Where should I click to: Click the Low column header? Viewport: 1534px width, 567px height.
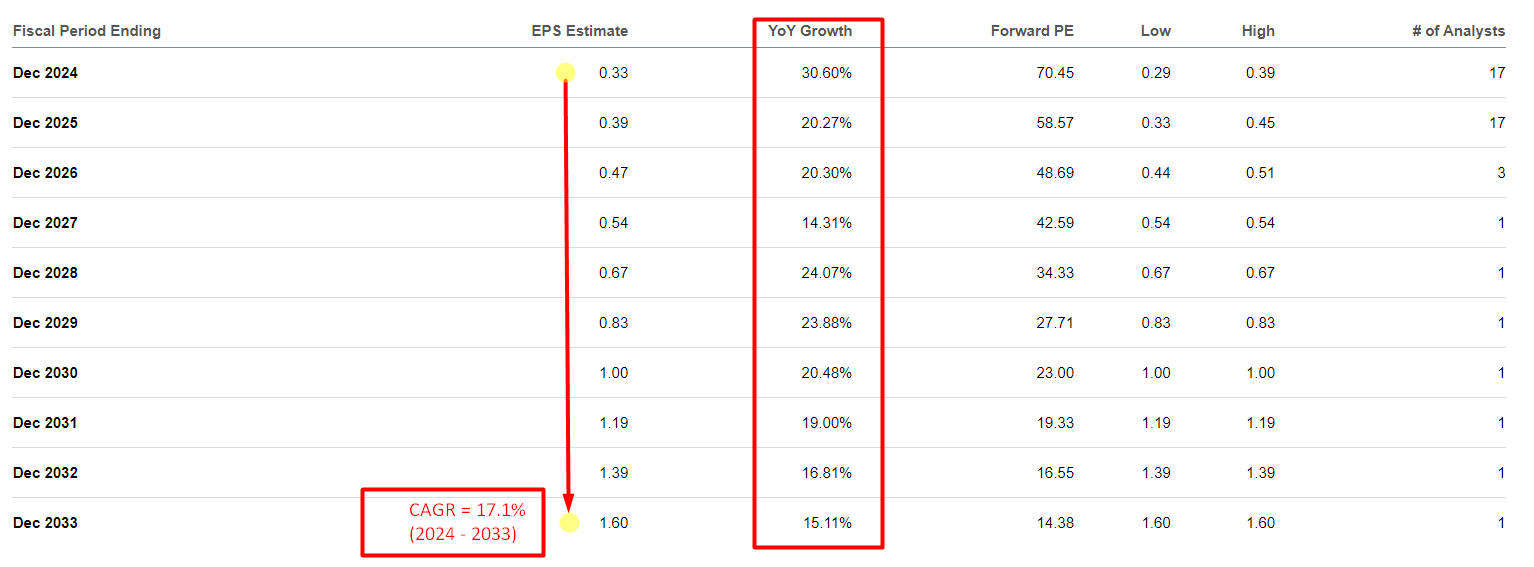click(x=1155, y=31)
